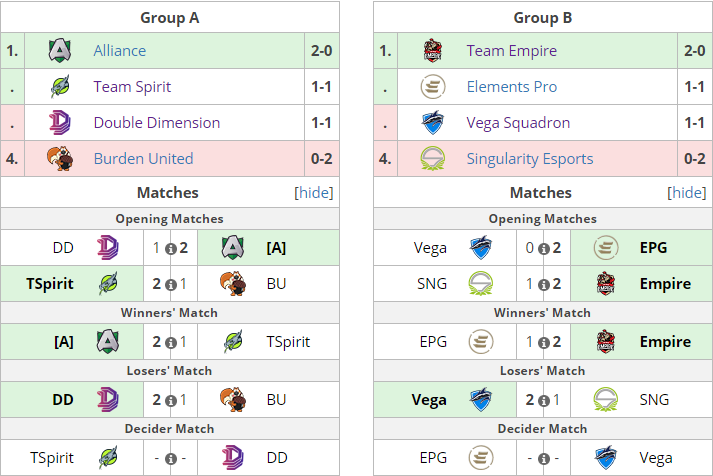Click the Double Dimension logo in standings
The width and height of the screenshot is (713, 476).
tap(60, 123)
